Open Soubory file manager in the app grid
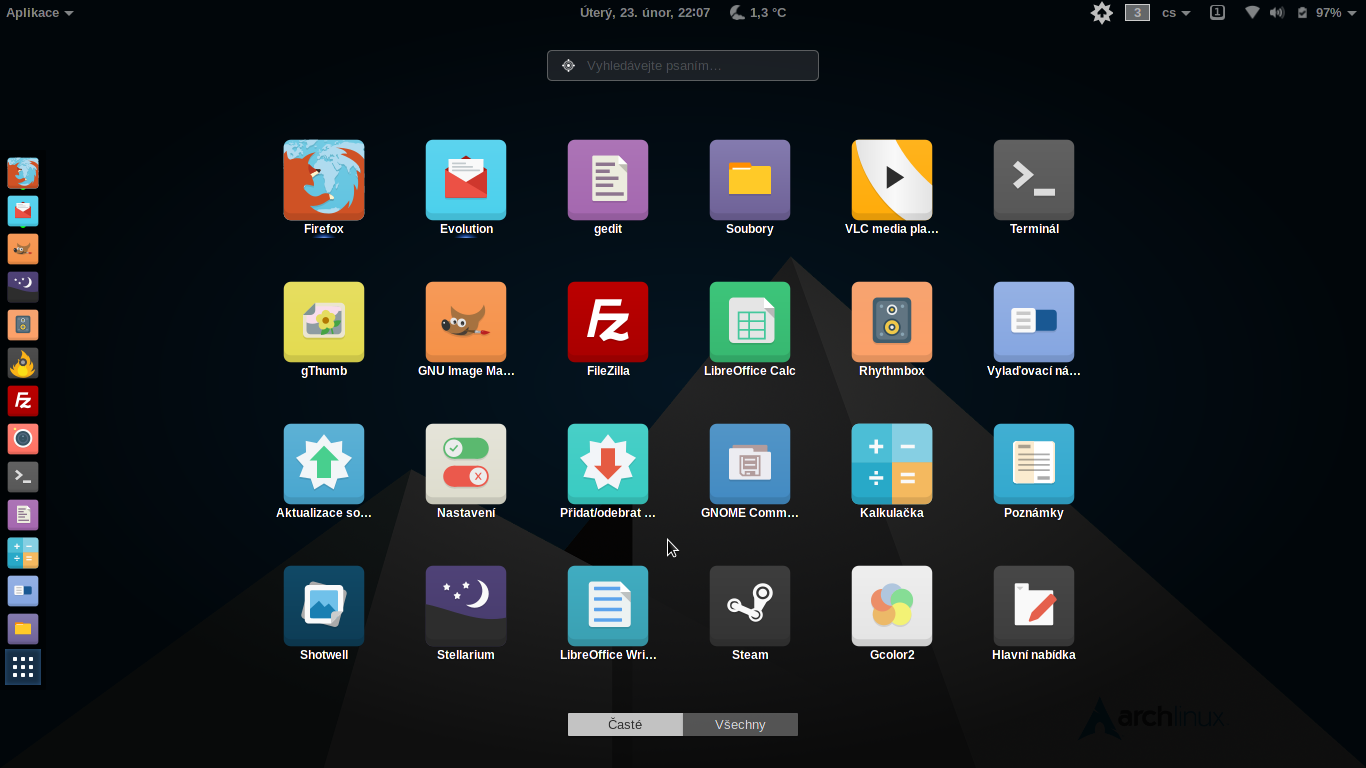The width and height of the screenshot is (1366, 768). (x=750, y=181)
